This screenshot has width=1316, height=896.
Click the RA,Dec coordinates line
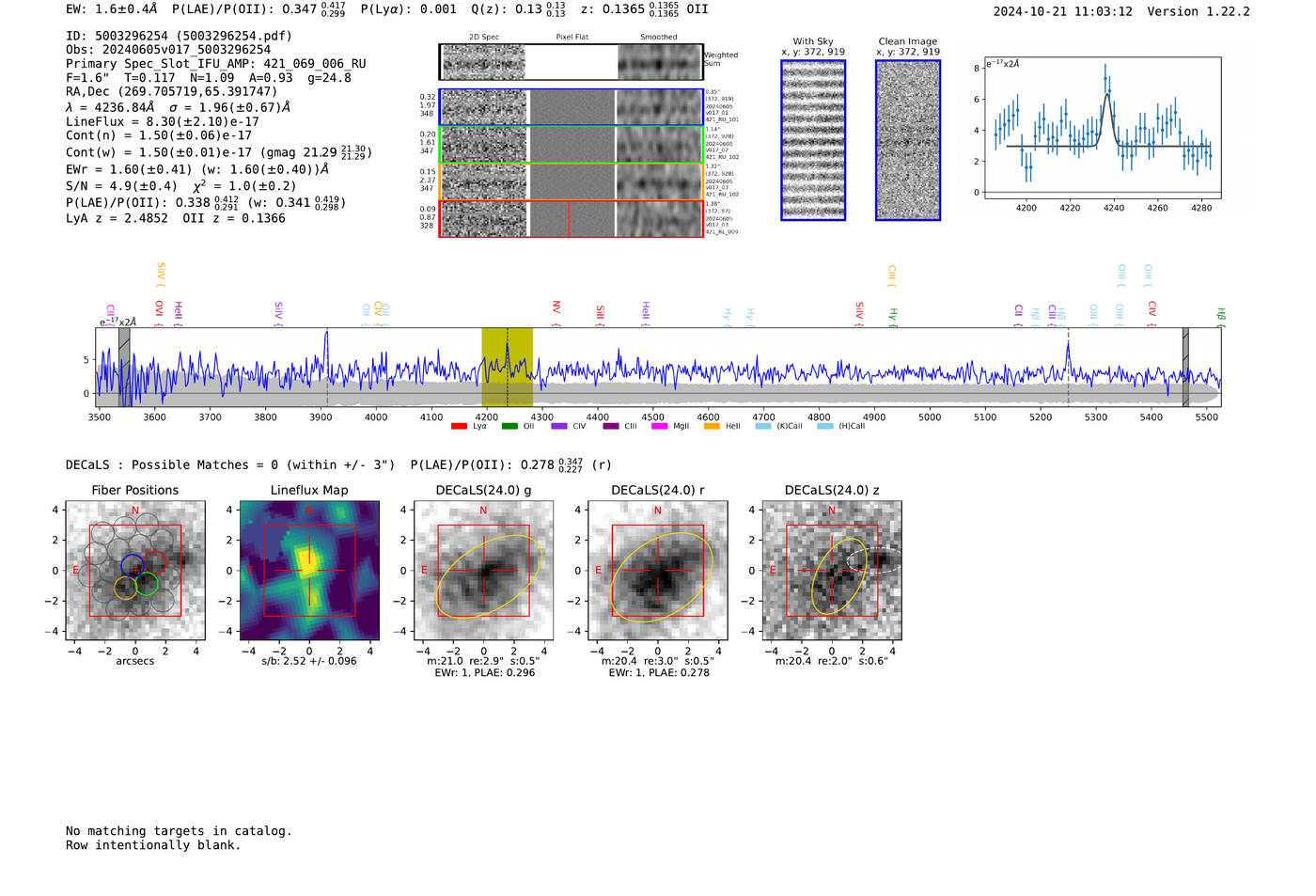[172, 92]
